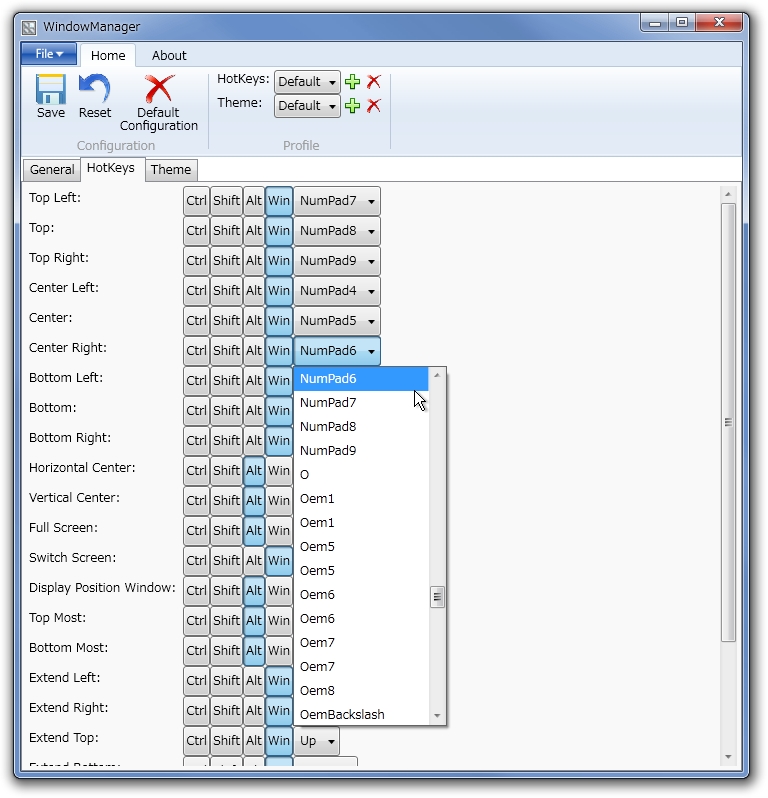Choose NumPad9 from the dropdown list
768x798 pixels.
tap(361, 451)
